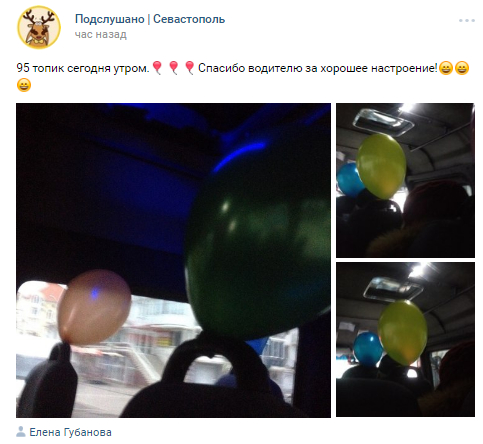The image size is (483, 444).
Task: Open the deer avatar of the community
Action: coord(39,27)
